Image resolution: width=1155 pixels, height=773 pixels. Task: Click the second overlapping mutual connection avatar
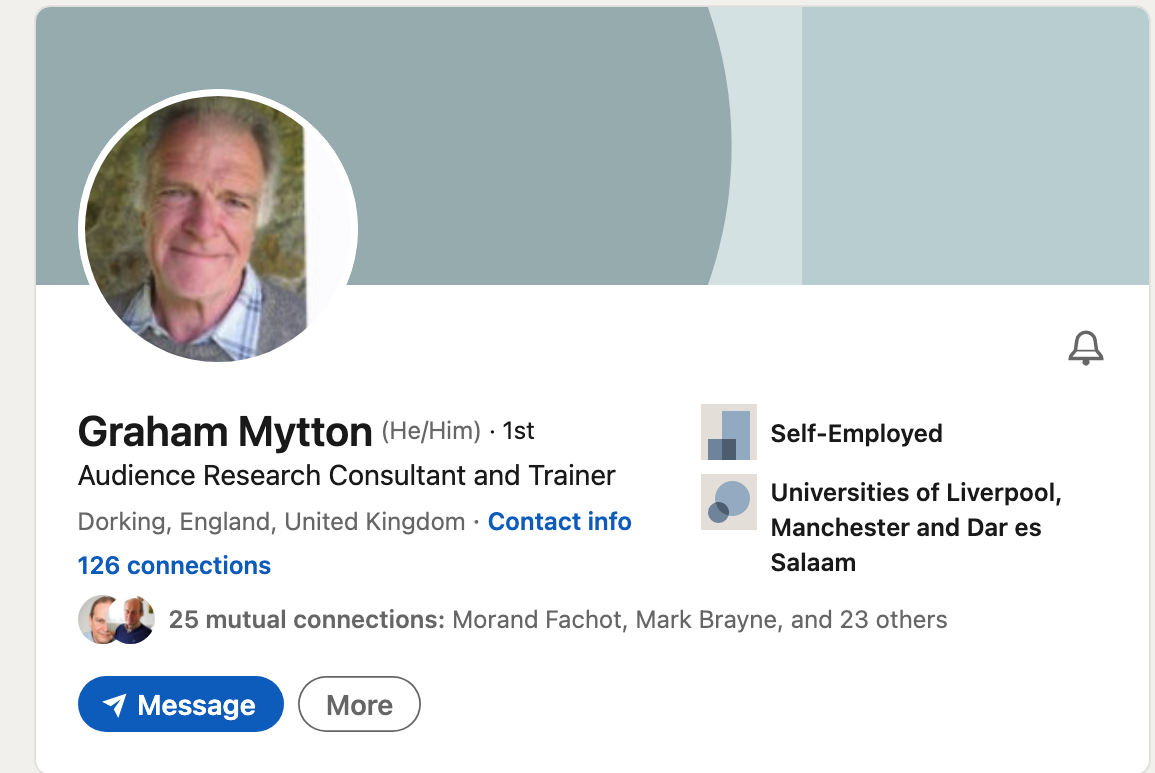pos(135,620)
